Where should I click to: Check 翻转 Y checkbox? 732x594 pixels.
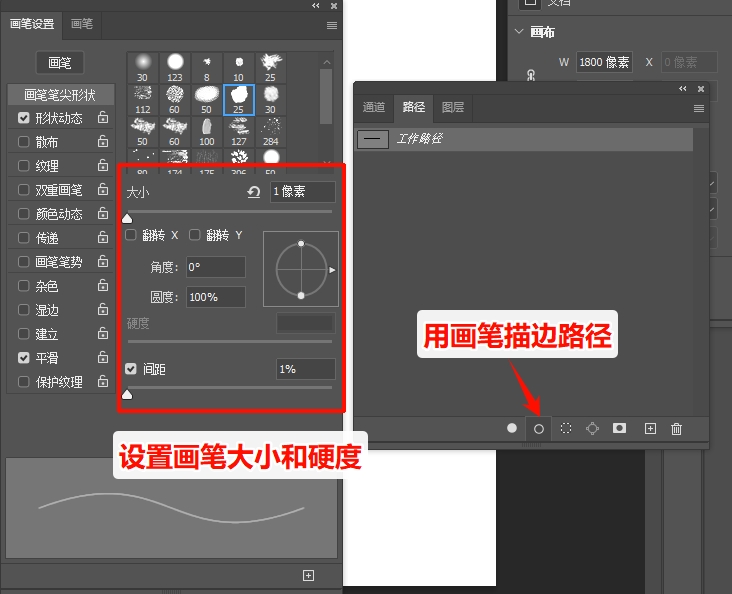195,235
